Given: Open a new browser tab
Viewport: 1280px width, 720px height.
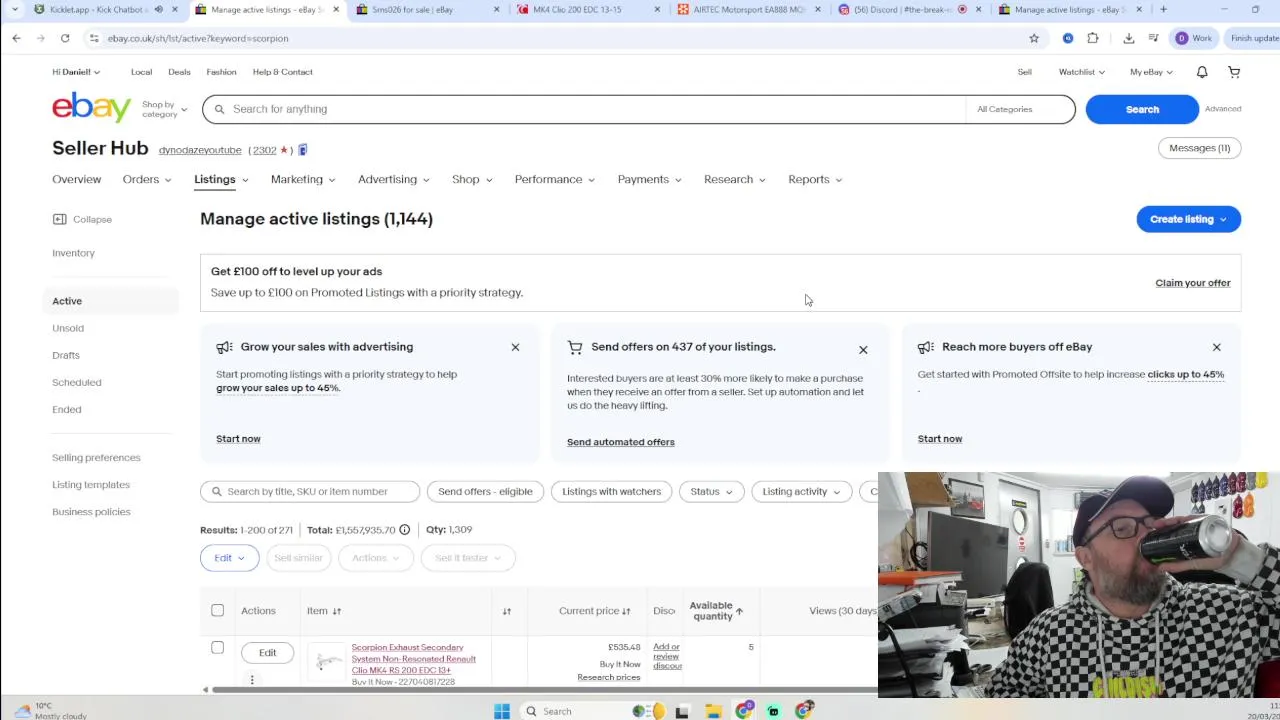Looking at the screenshot, I should click(1163, 9).
